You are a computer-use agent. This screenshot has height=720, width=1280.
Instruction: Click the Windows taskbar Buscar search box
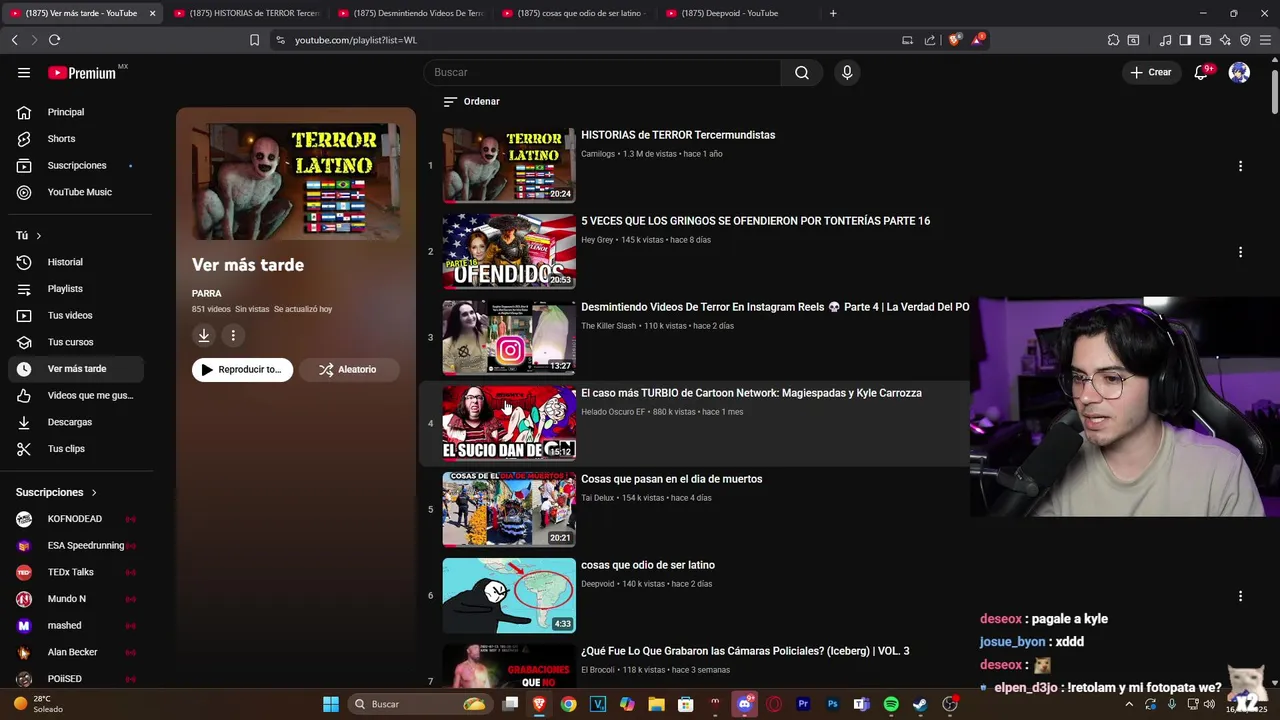420,704
